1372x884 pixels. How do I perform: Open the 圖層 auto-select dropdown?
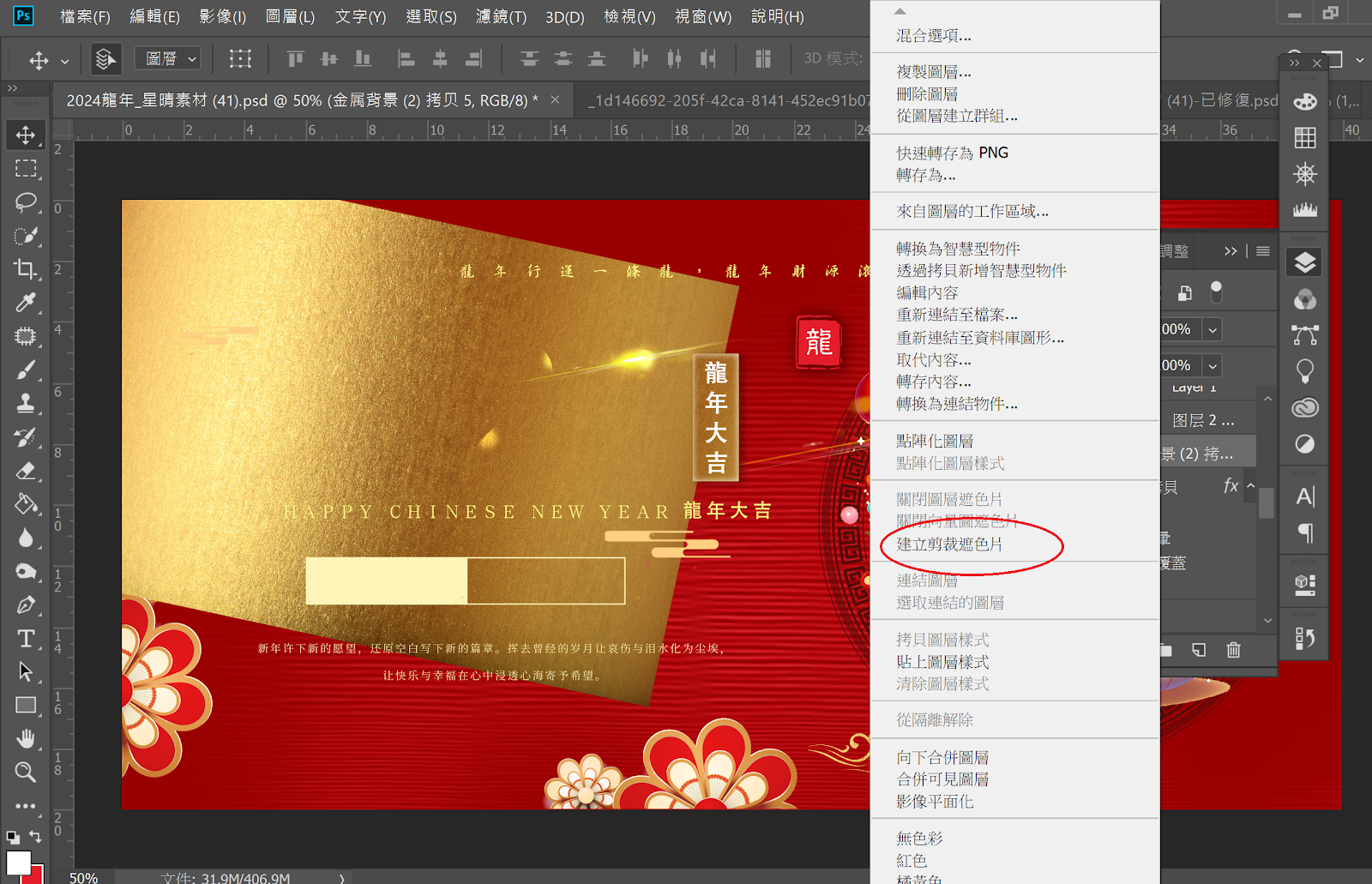coord(168,58)
